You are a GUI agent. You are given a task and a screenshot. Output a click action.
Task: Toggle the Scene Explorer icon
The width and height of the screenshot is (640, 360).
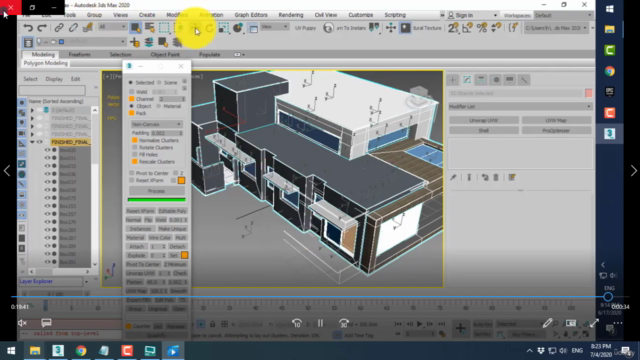28,42
